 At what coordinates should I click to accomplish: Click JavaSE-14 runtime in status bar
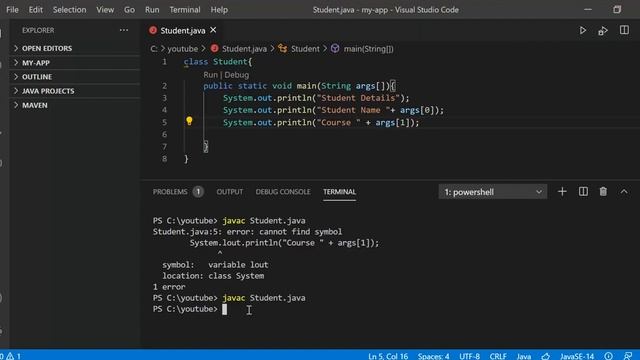pyautogui.click(x=577, y=356)
